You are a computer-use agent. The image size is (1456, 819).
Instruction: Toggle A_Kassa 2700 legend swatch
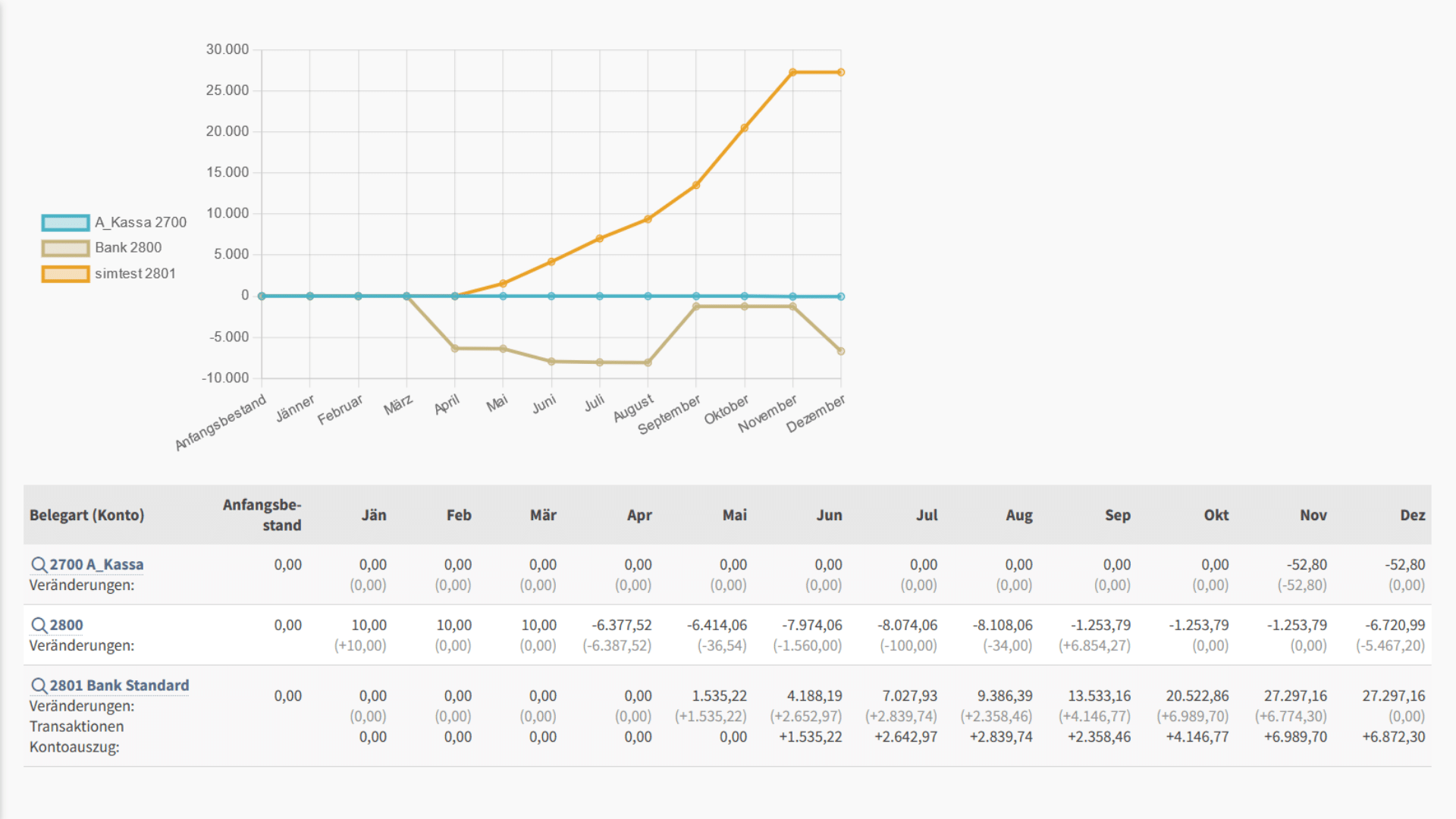[x=65, y=223]
